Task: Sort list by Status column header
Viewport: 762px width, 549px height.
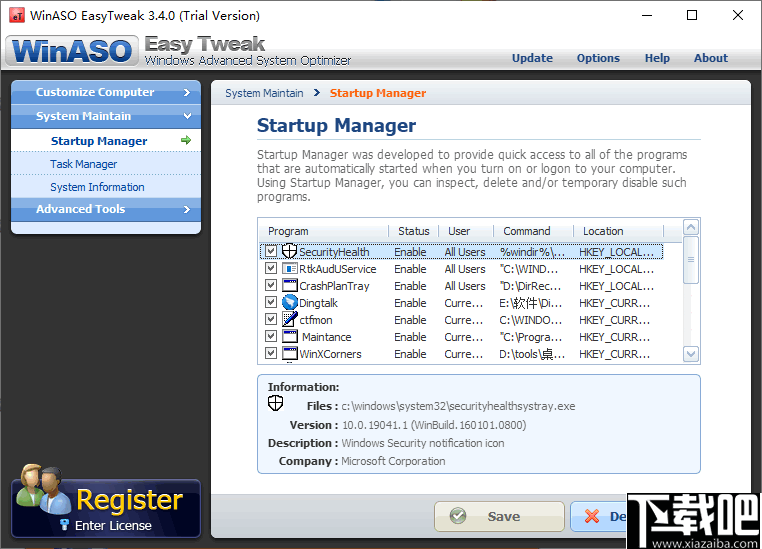Action: tap(414, 231)
